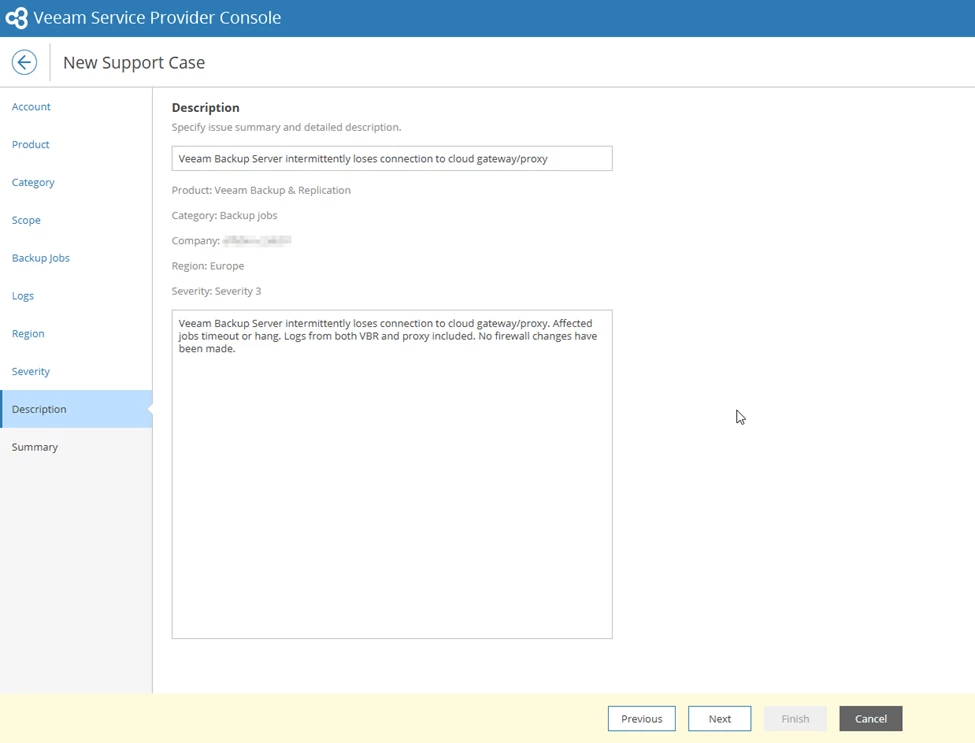
Task: Go back using the arrow icon
Action: click(24, 62)
